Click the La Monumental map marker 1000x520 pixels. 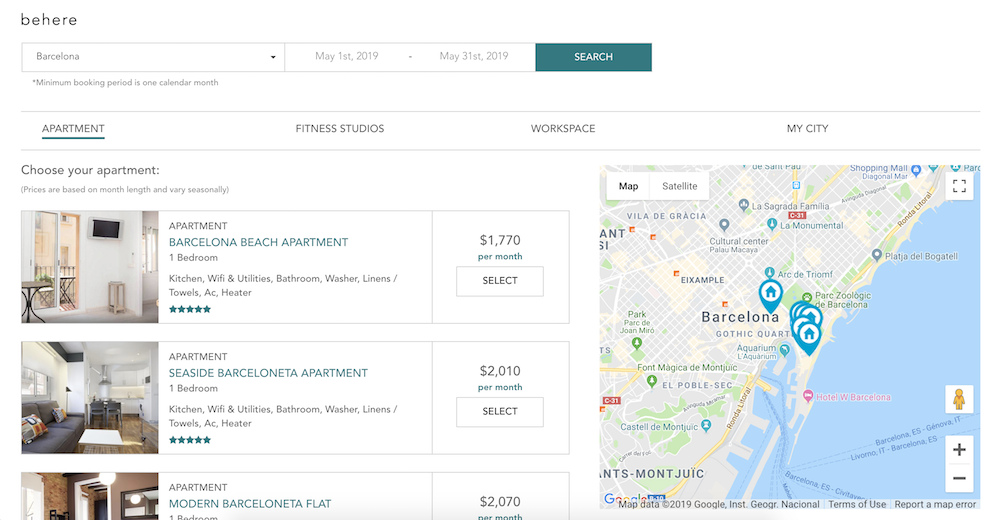(x=772, y=224)
